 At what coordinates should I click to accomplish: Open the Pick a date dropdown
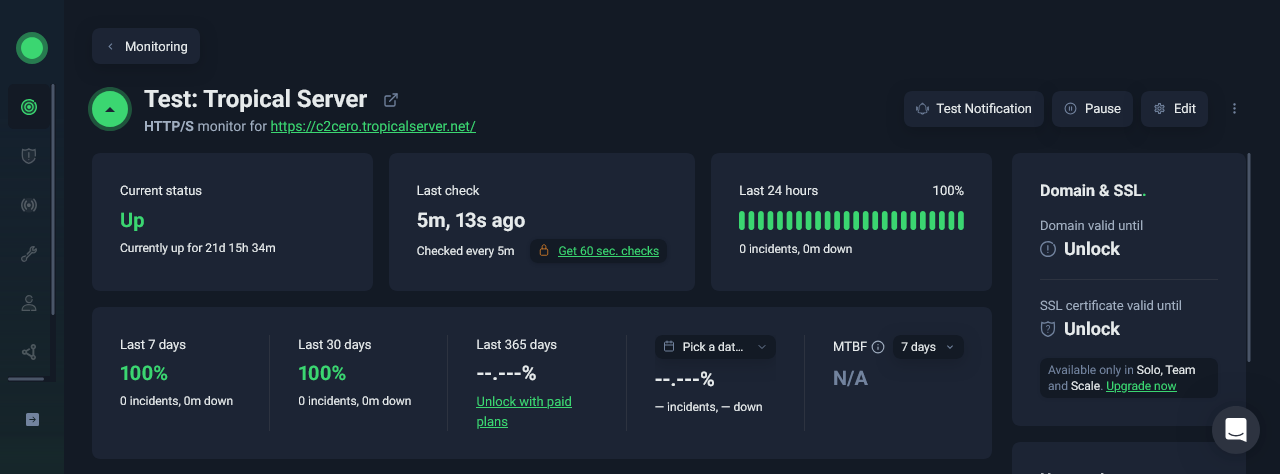click(x=715, y=347)
